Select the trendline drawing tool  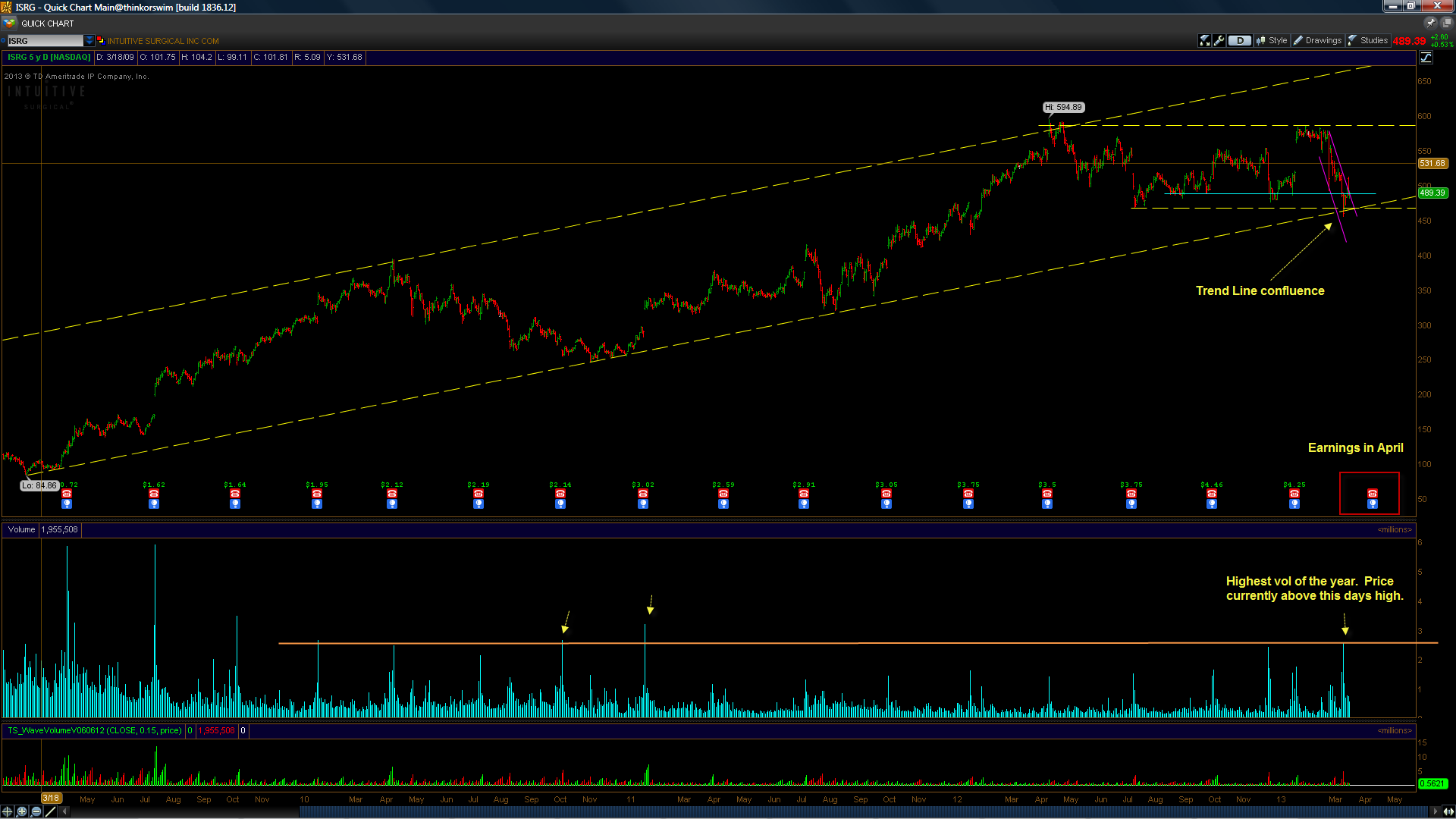click(x=51, y=811)
